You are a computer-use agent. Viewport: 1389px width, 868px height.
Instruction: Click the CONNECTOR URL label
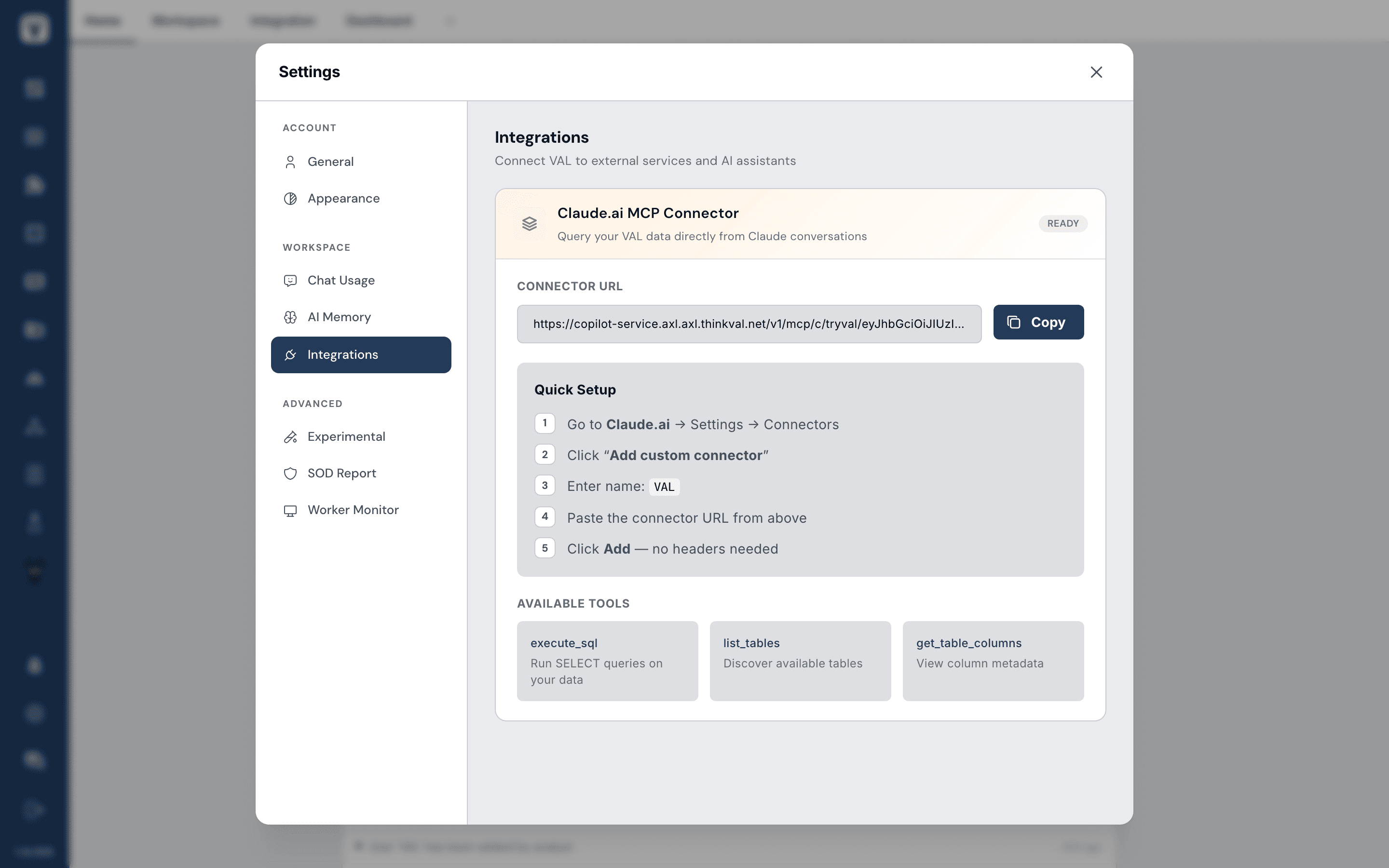point(570,286)
